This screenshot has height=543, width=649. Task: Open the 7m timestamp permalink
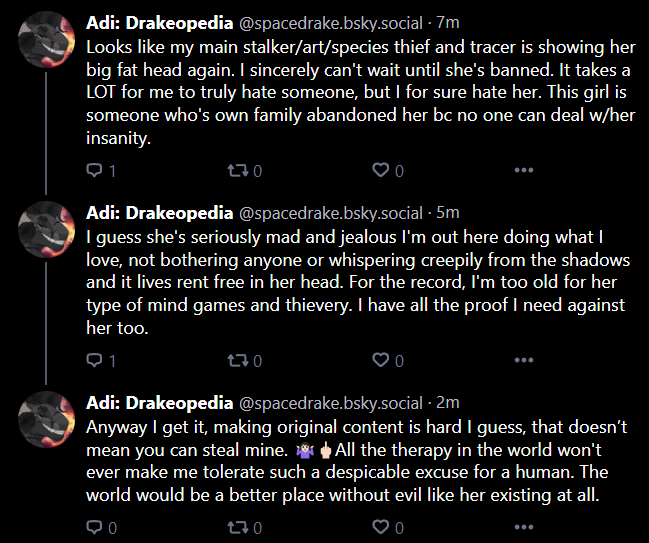tap(448, 23)
